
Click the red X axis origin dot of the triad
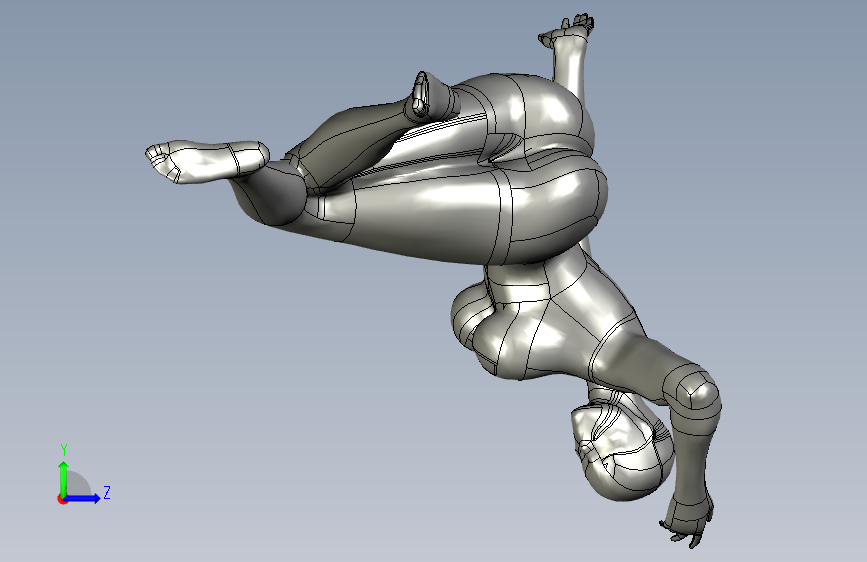tap(61, 499)
